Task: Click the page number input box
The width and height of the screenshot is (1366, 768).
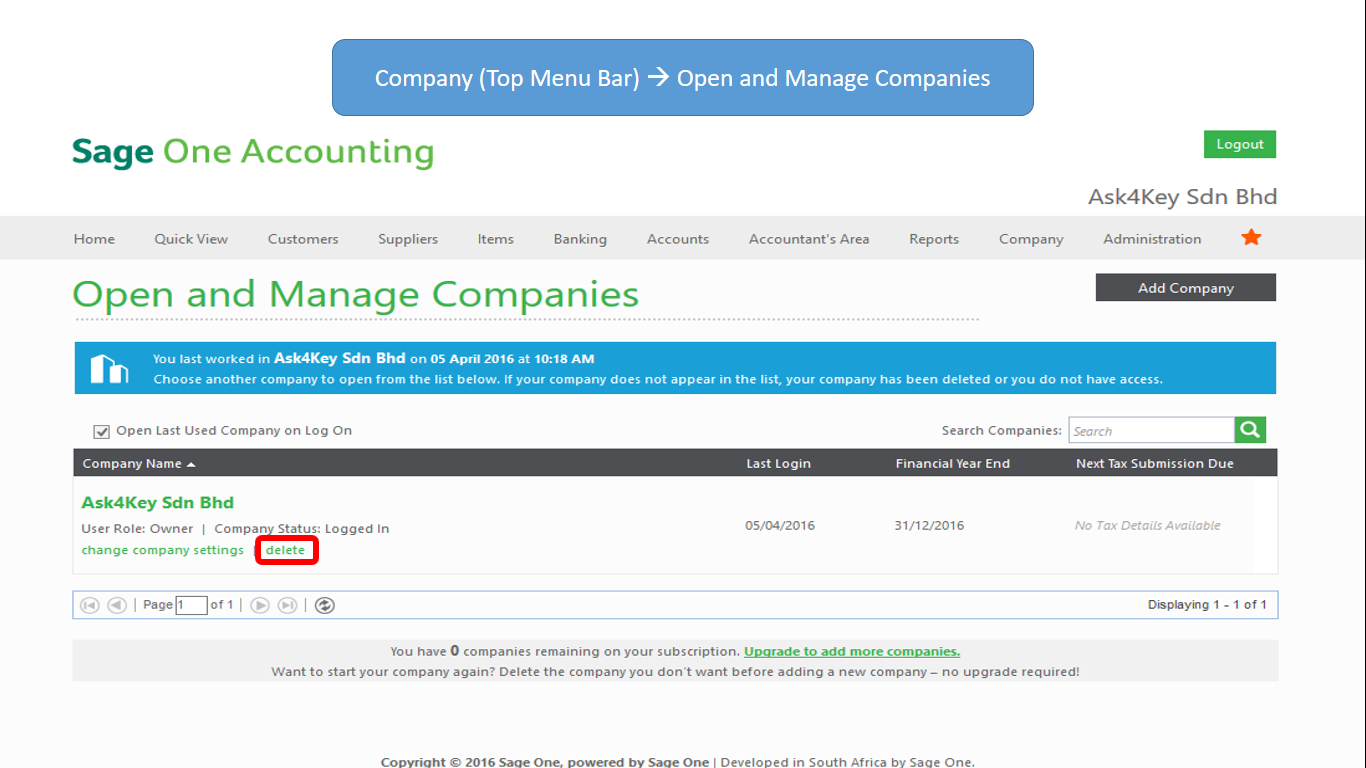Action: tap(191, 605)
